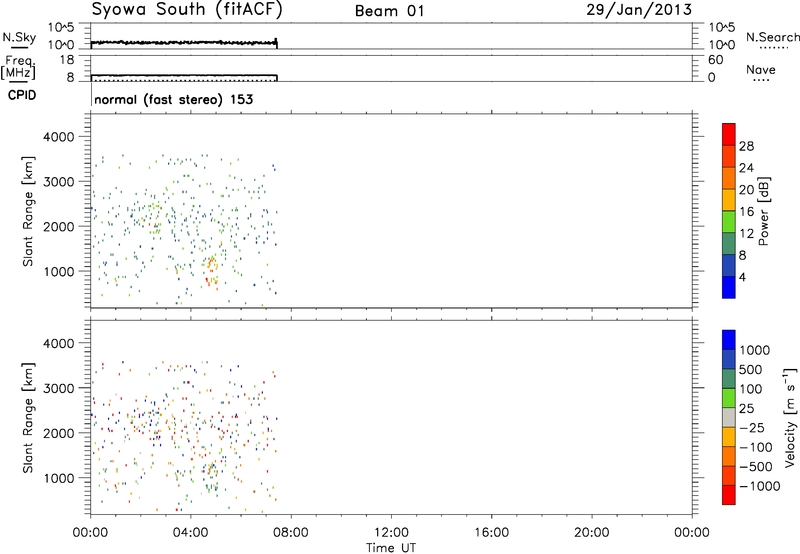Click the '2000' tick on the velocity panel

coord(59,433)
